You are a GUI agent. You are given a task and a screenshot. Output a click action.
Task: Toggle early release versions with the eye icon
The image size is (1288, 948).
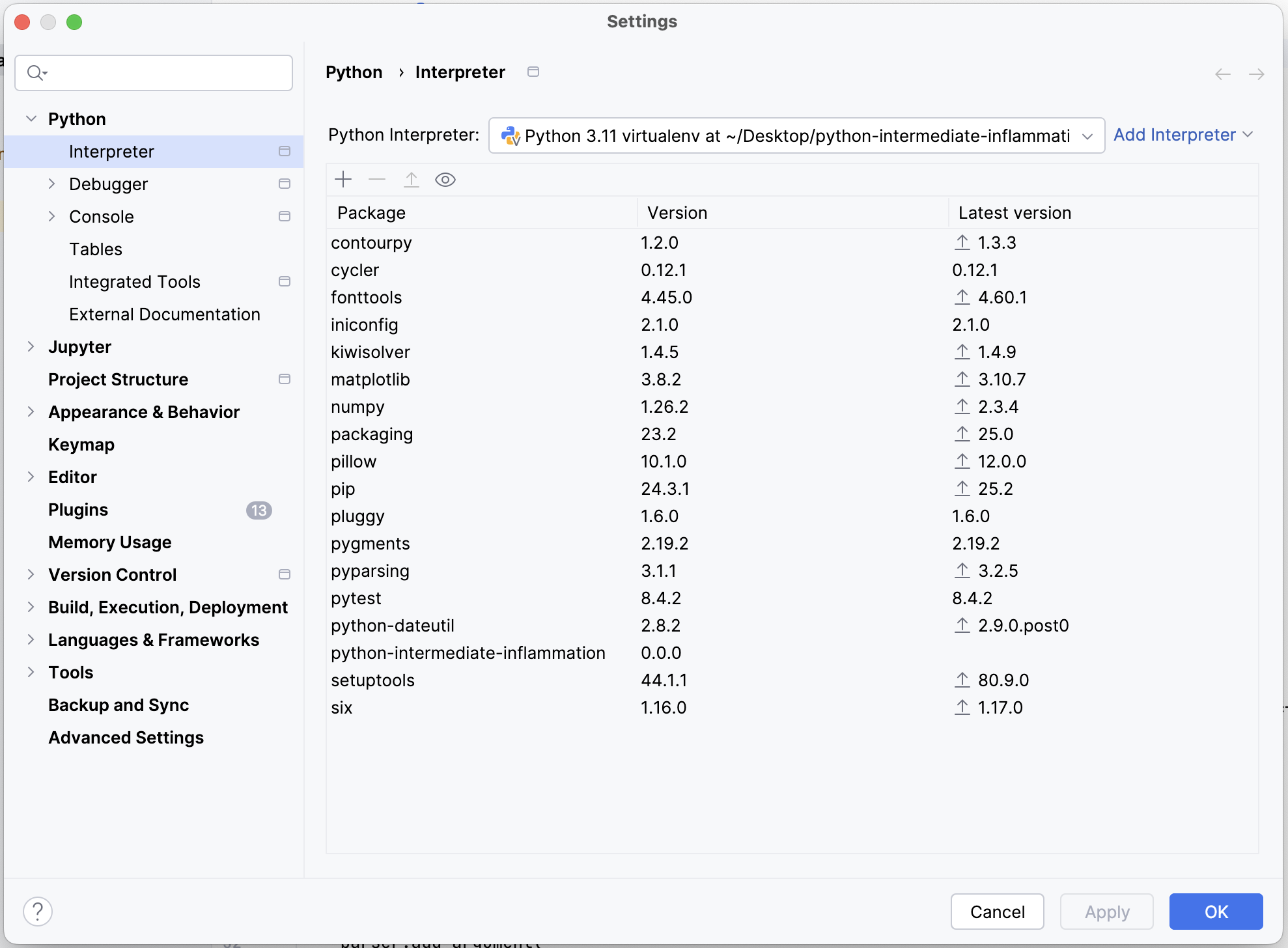[445, 179]
